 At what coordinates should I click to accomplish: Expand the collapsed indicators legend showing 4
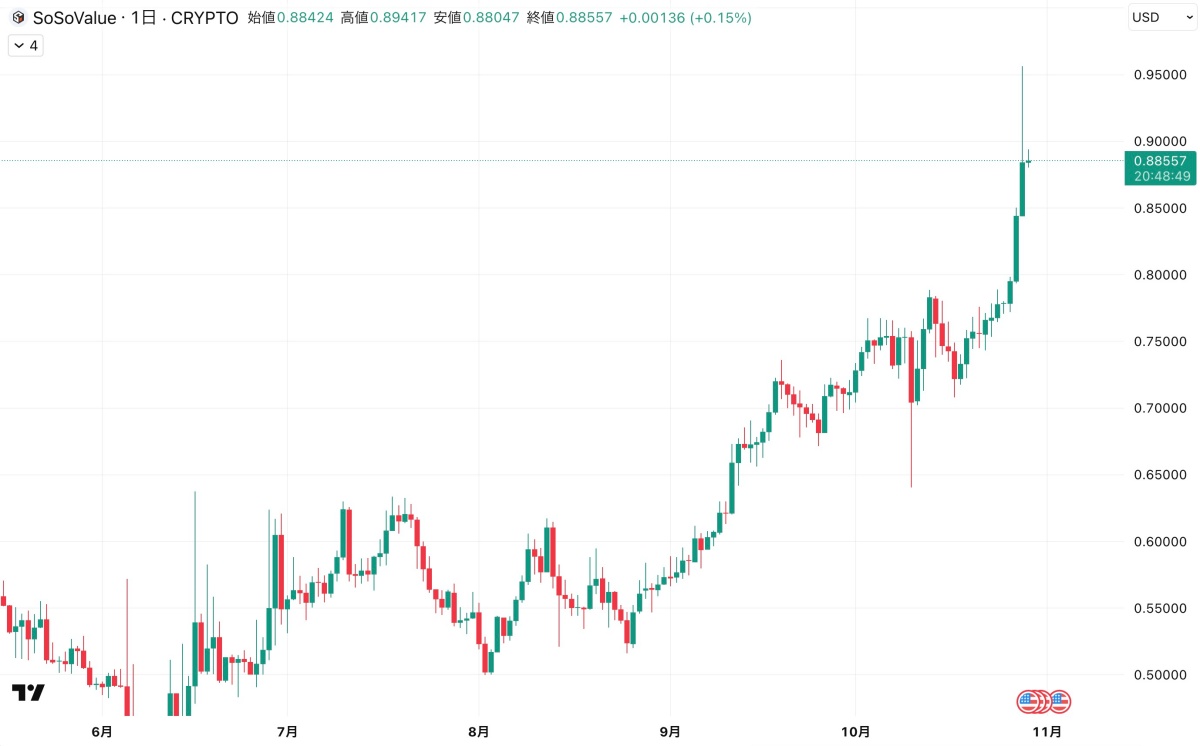click(25, 45)
